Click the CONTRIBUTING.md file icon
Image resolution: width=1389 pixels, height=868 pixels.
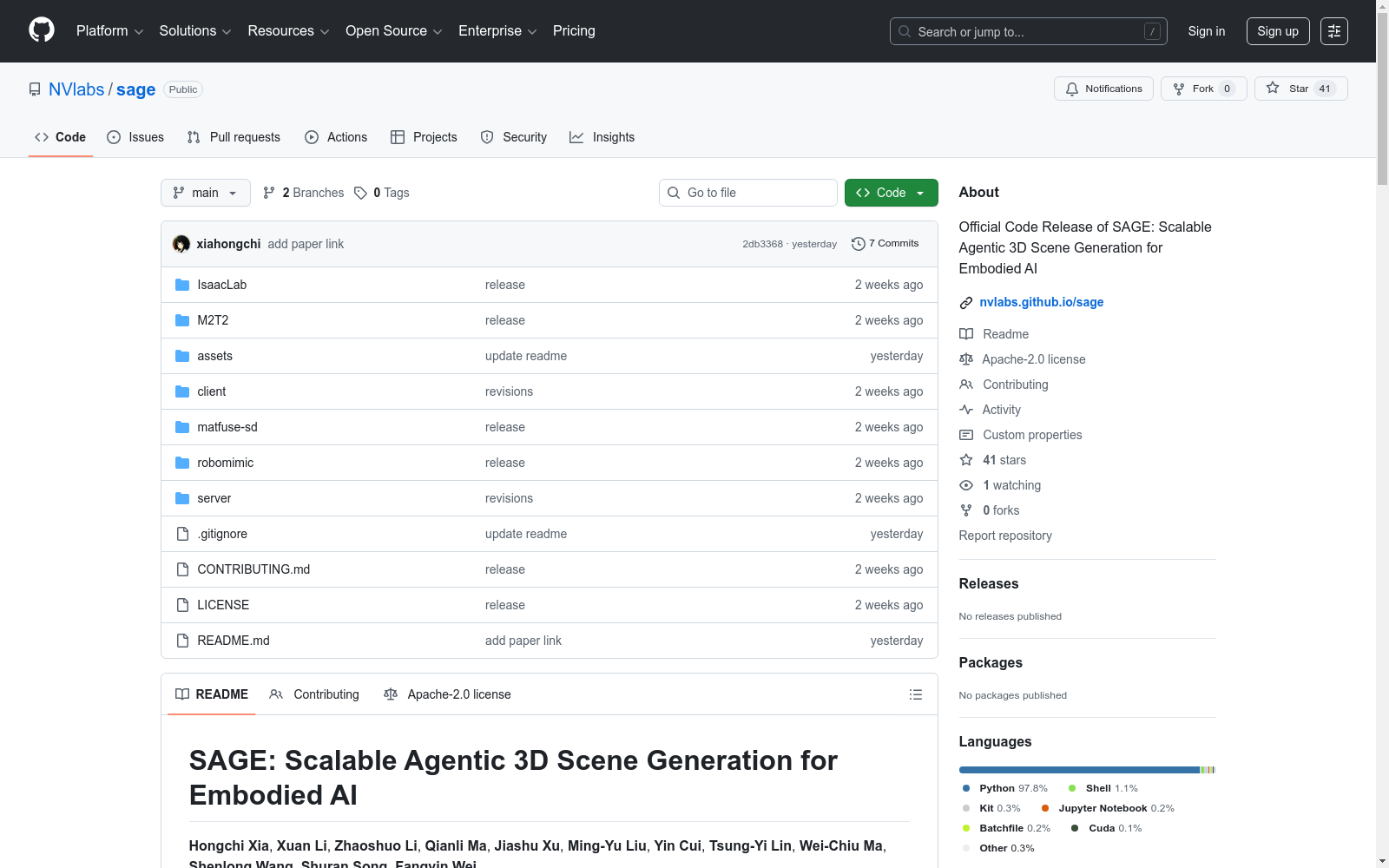tap(182, 569)
